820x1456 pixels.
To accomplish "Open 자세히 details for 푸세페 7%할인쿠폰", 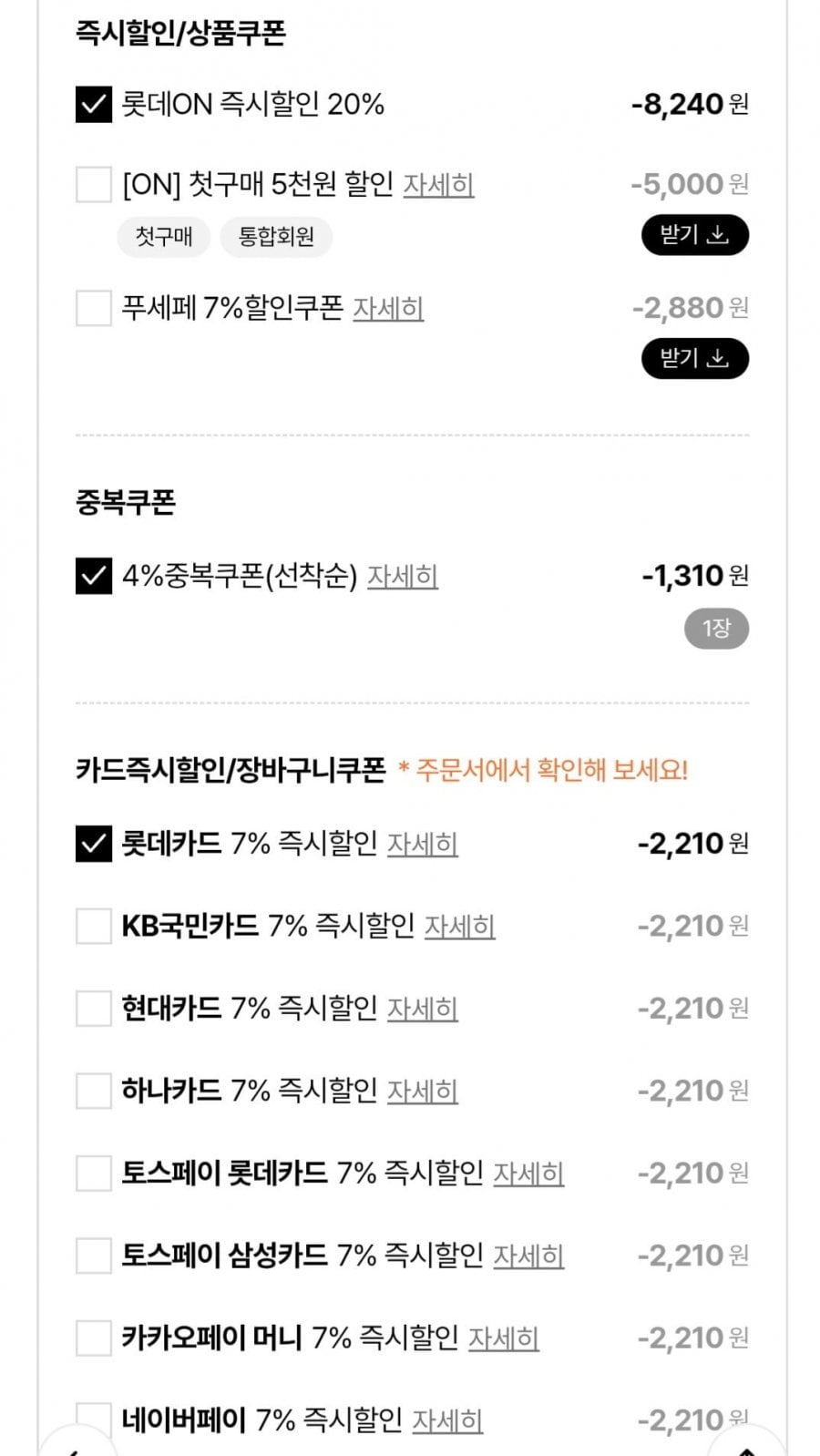I will [388, 309].
